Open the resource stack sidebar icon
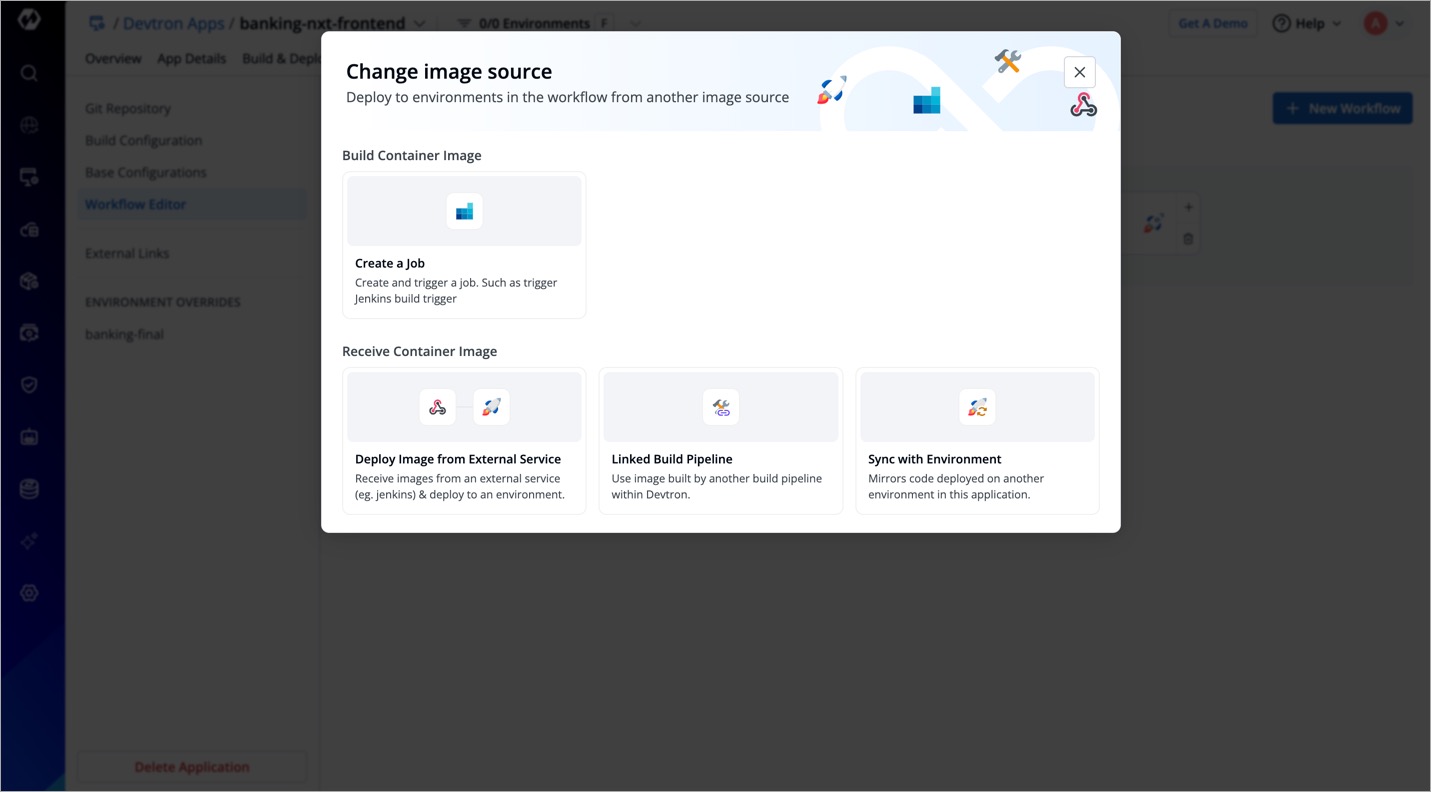This screenshot has width=1431, height=792. point(29,489)
